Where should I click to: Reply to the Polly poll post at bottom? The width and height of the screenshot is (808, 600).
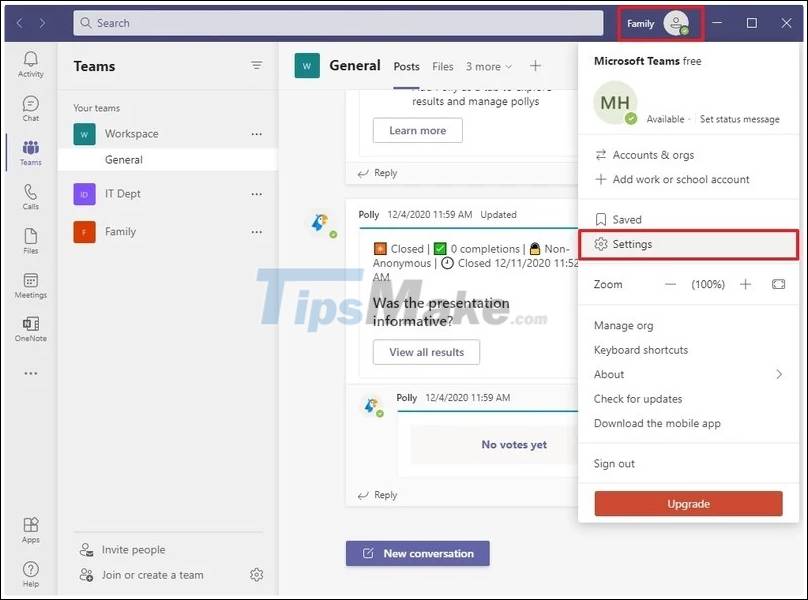(x=377, y=495)
